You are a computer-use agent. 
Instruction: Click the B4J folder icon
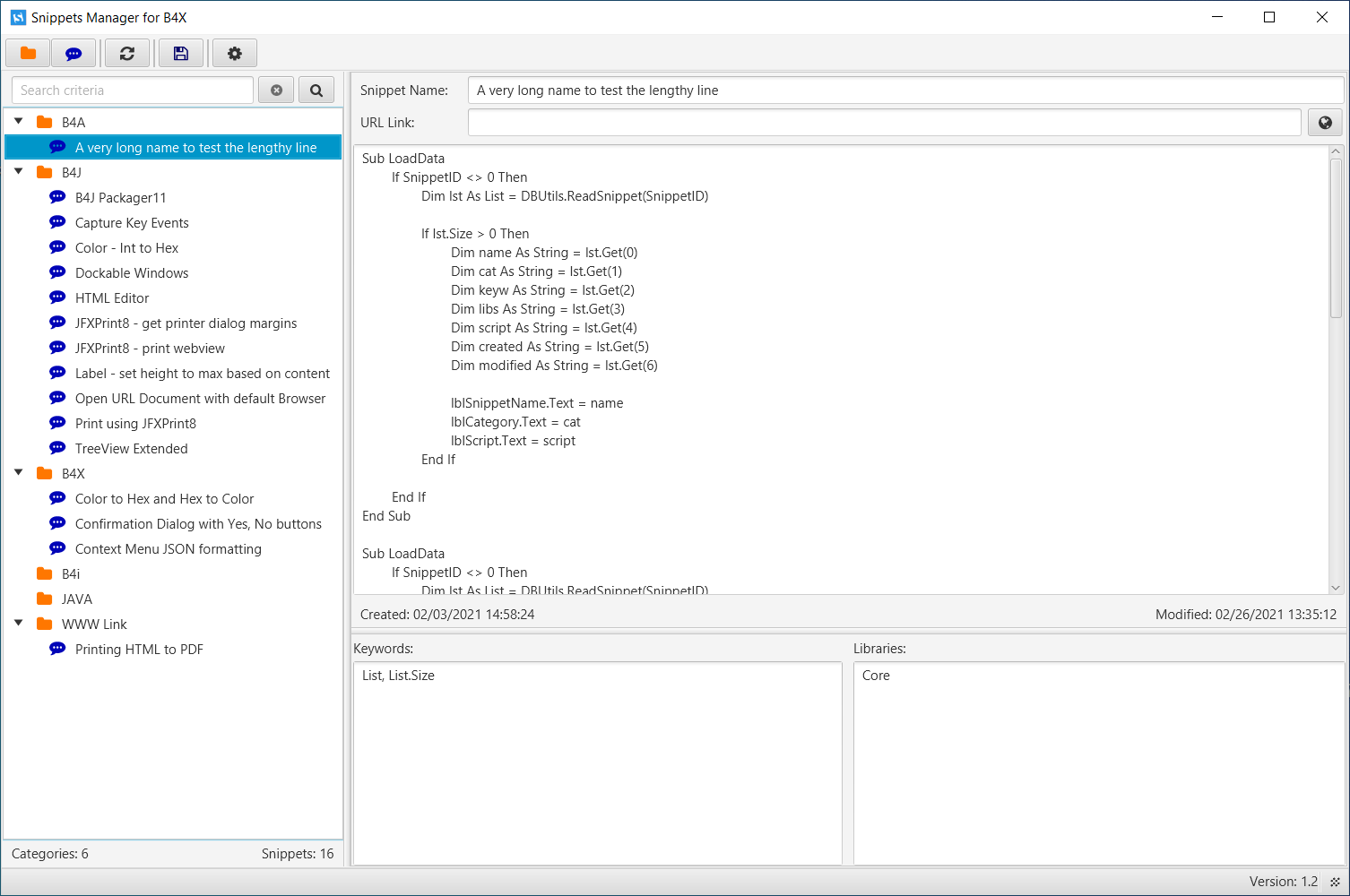pos(44,172)
